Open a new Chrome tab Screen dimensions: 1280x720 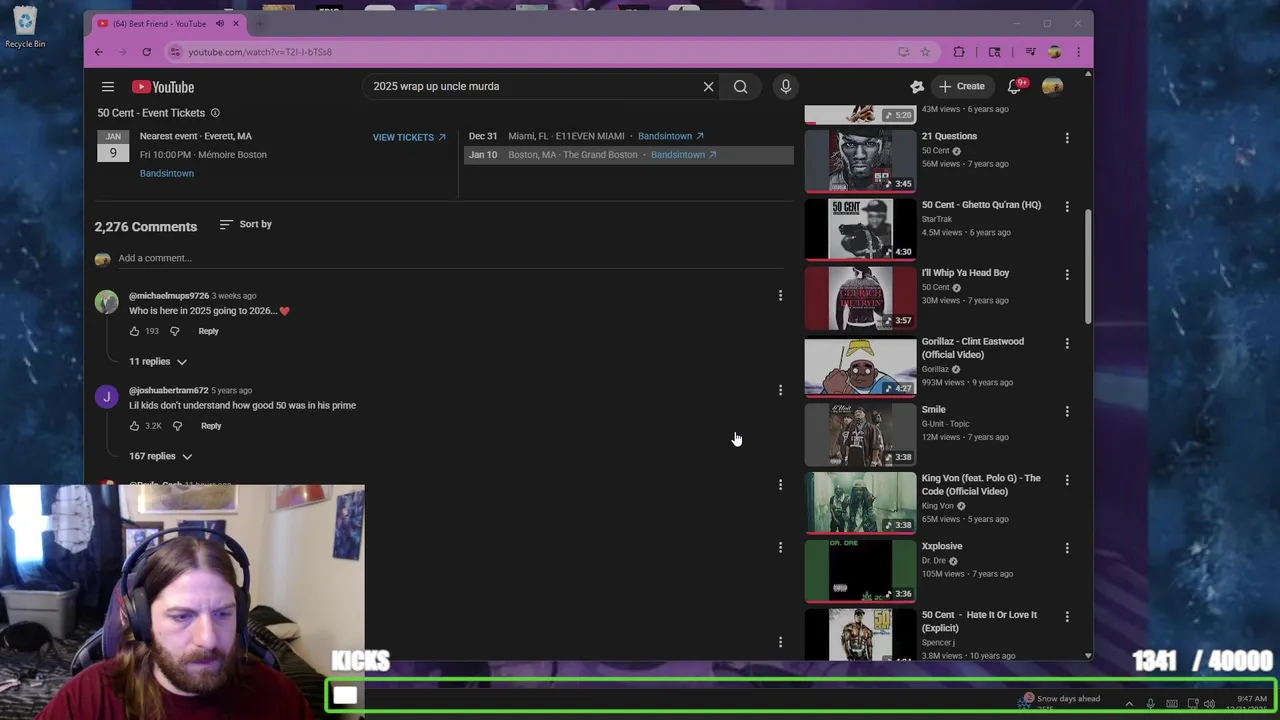pos(260,23)
